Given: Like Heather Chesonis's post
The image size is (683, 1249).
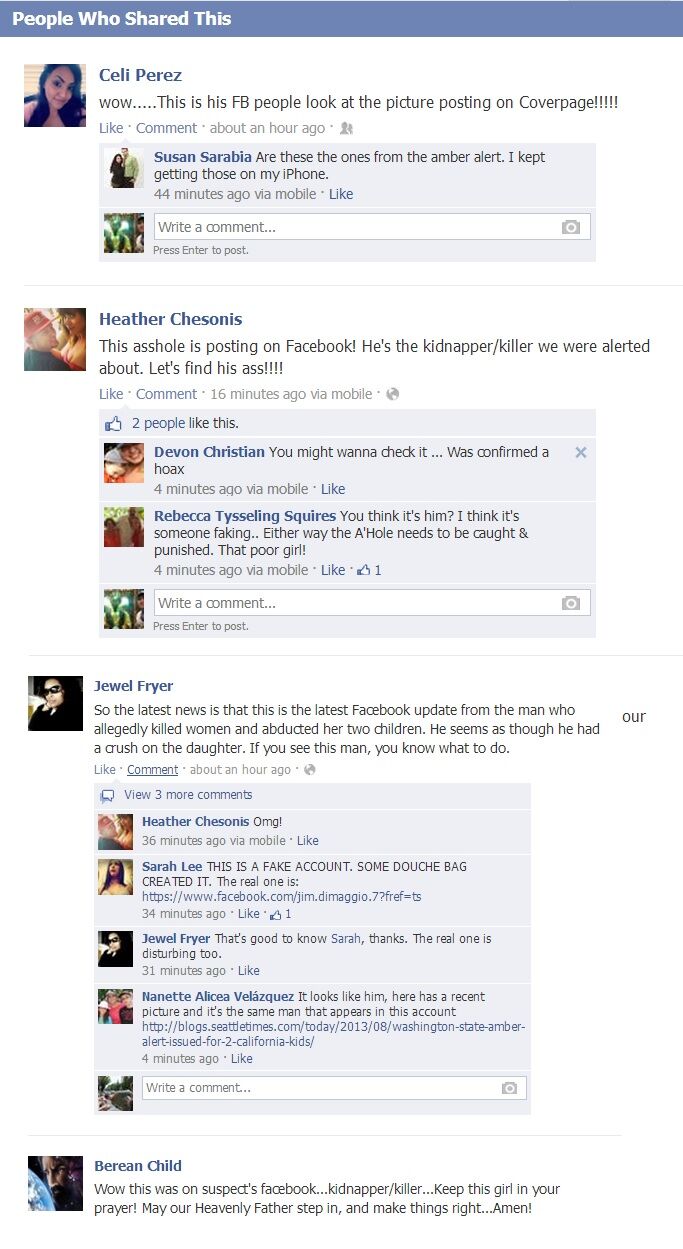Looking at the screenshot, I should point(111,394).
